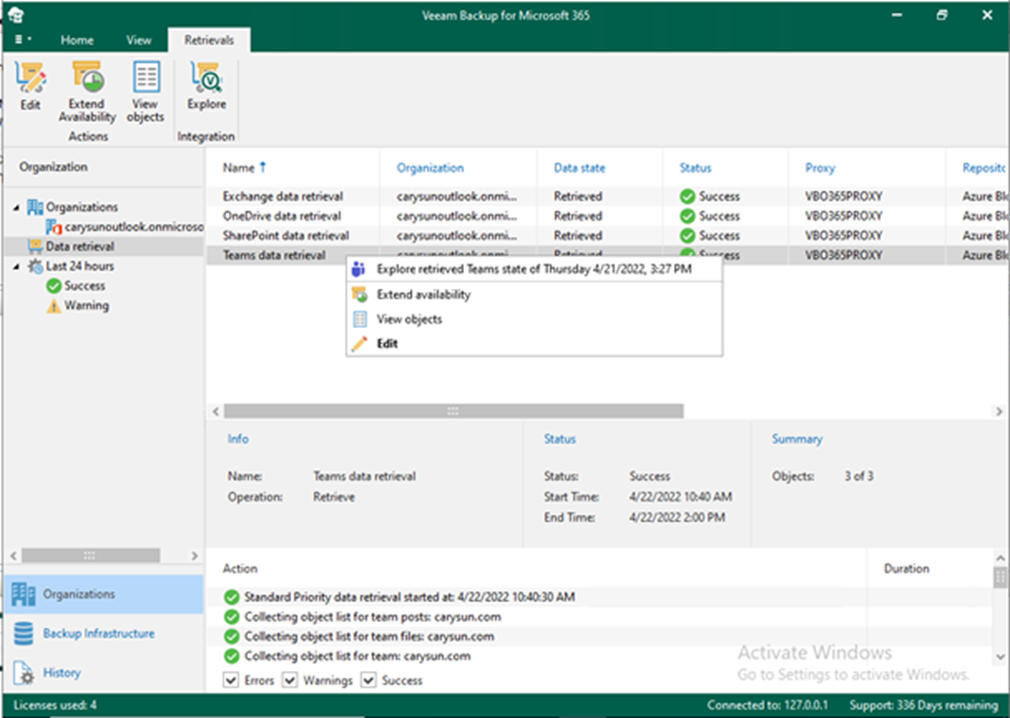Click Success status icon in Exchange row
Image resolution: width=1010 pixels, height=718 pixels.
pos(687,196)
